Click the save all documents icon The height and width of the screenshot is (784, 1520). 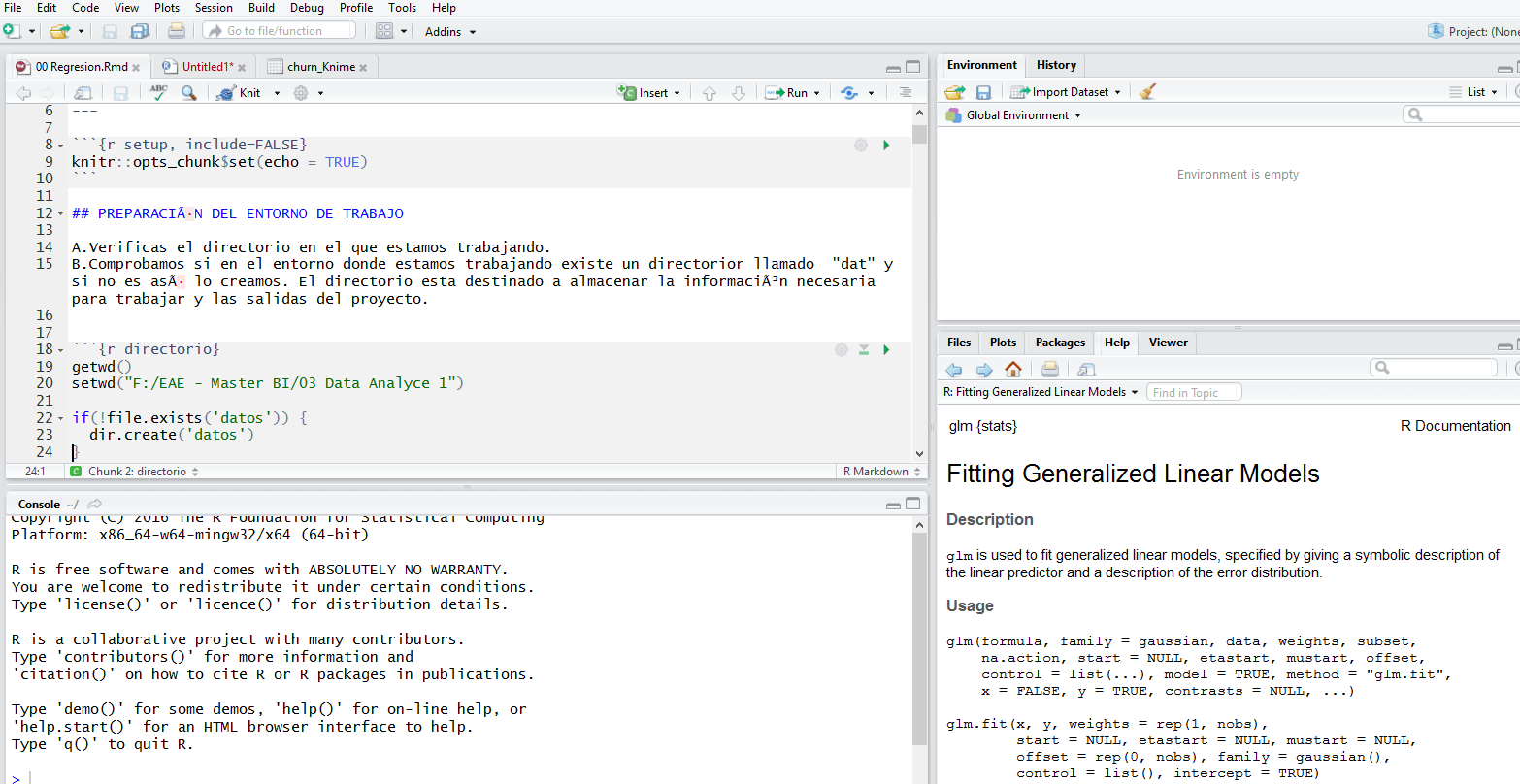(140, 31)
